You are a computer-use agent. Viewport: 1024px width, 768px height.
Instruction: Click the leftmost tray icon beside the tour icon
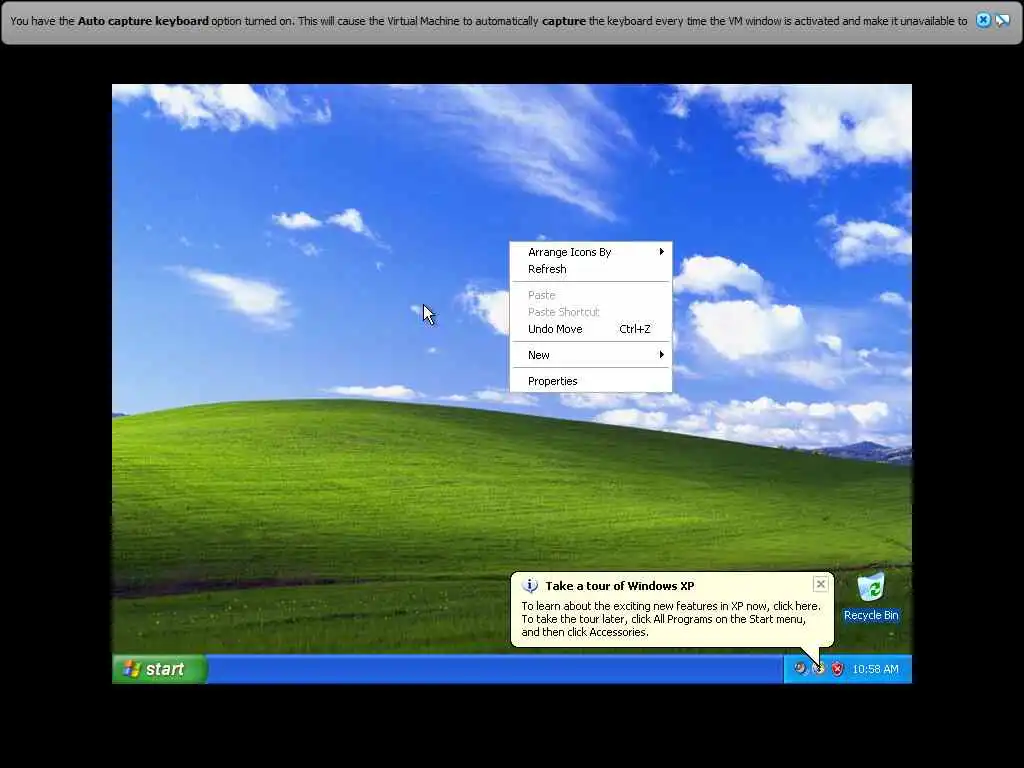800,668
